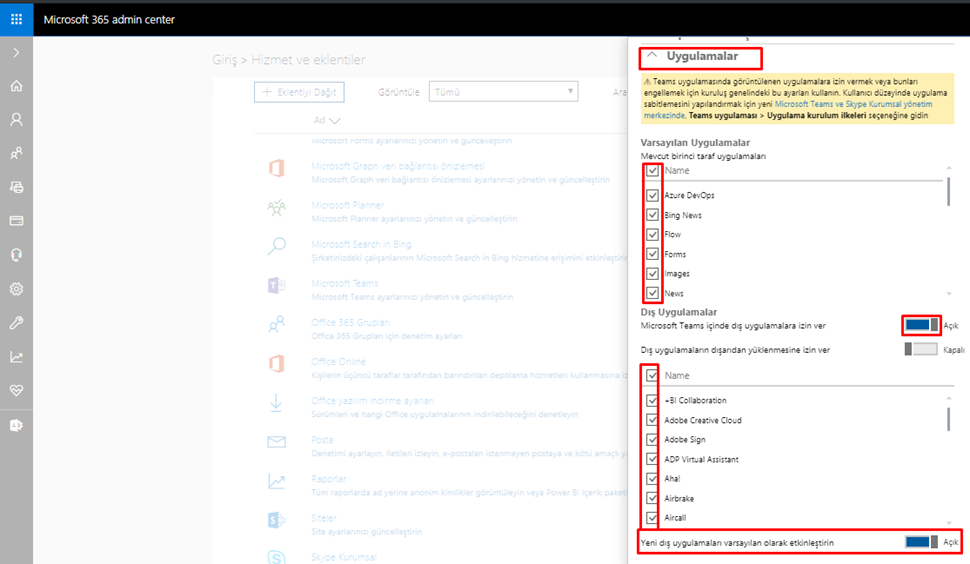Open Microsoft Planner settings link
The height and width of the screenshot is (564, 970).
click(x=348, y=205)
